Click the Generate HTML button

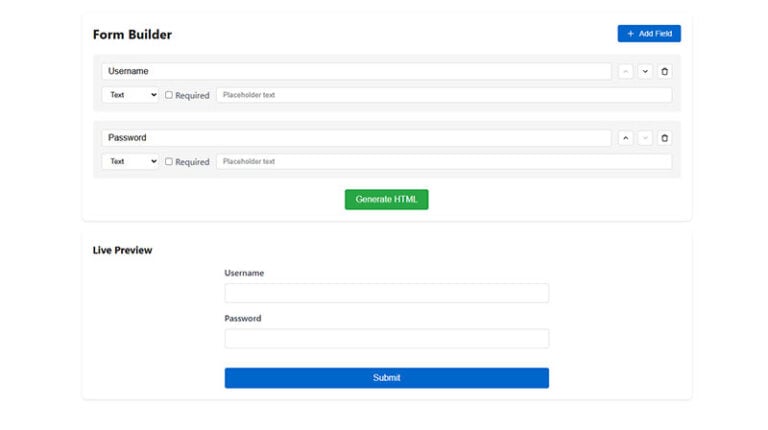(x=386, y=199)
